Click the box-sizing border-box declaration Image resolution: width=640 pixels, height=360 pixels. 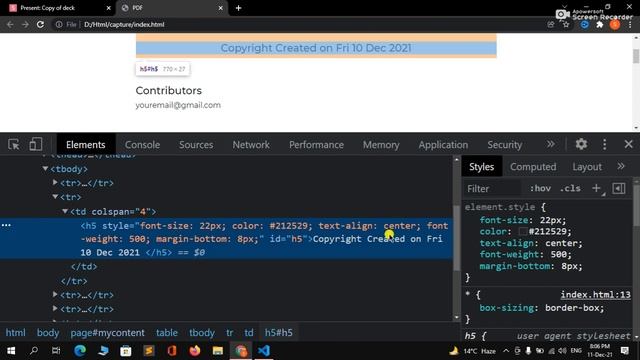pyautogui.click(x=542, y=308)
